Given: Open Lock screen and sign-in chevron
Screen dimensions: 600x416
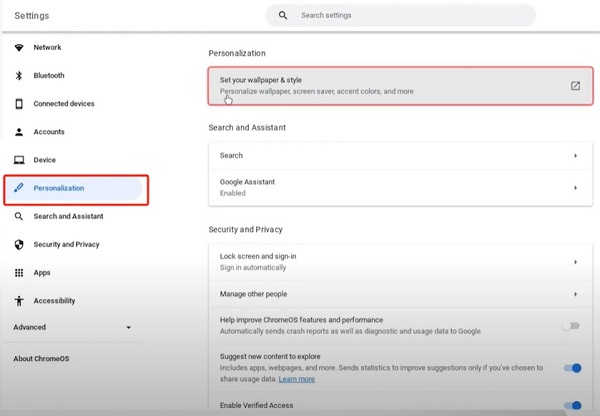Looking at the screenshot, I should (x=575, y=262).
